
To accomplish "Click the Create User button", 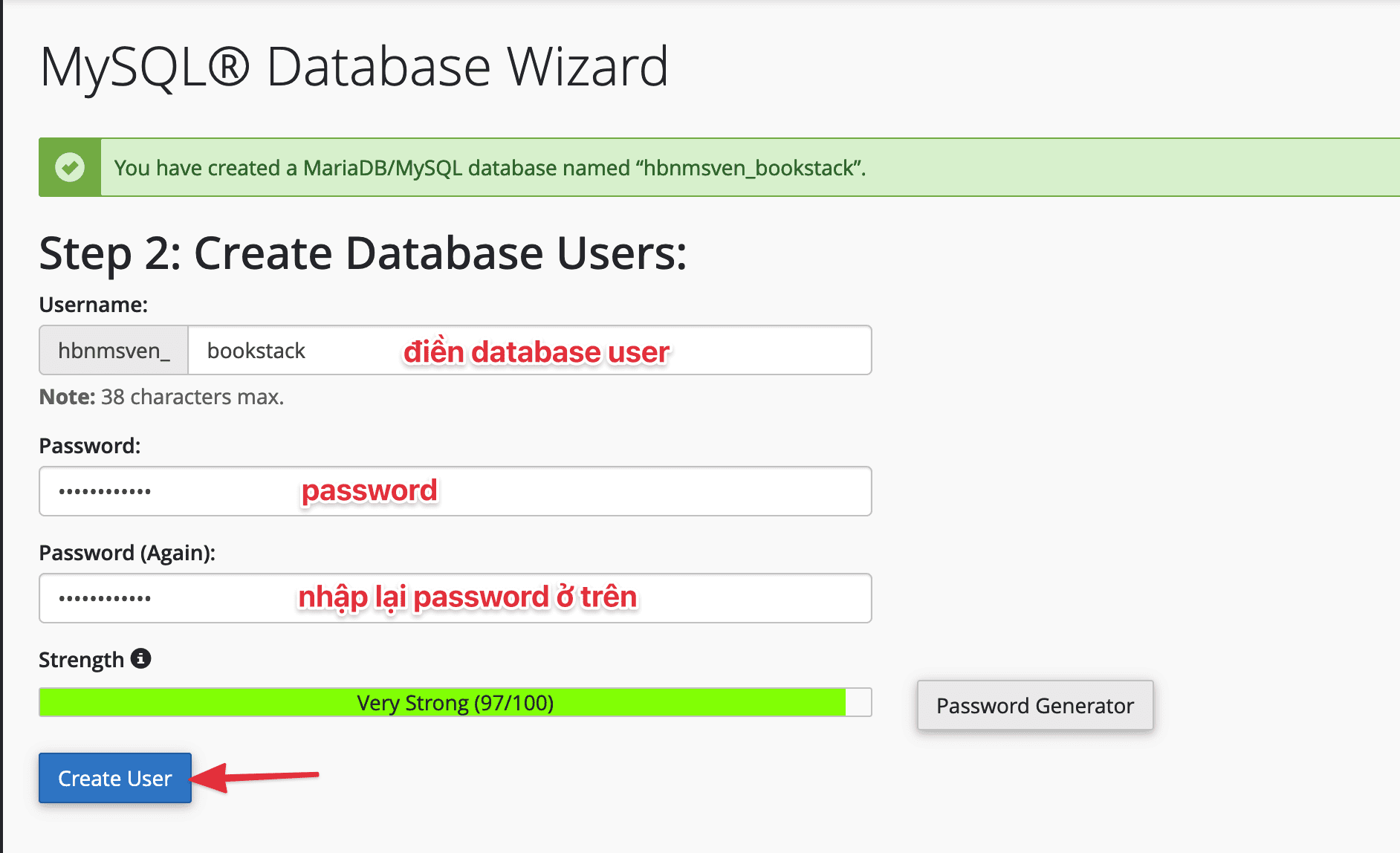I will pos(115,778).
